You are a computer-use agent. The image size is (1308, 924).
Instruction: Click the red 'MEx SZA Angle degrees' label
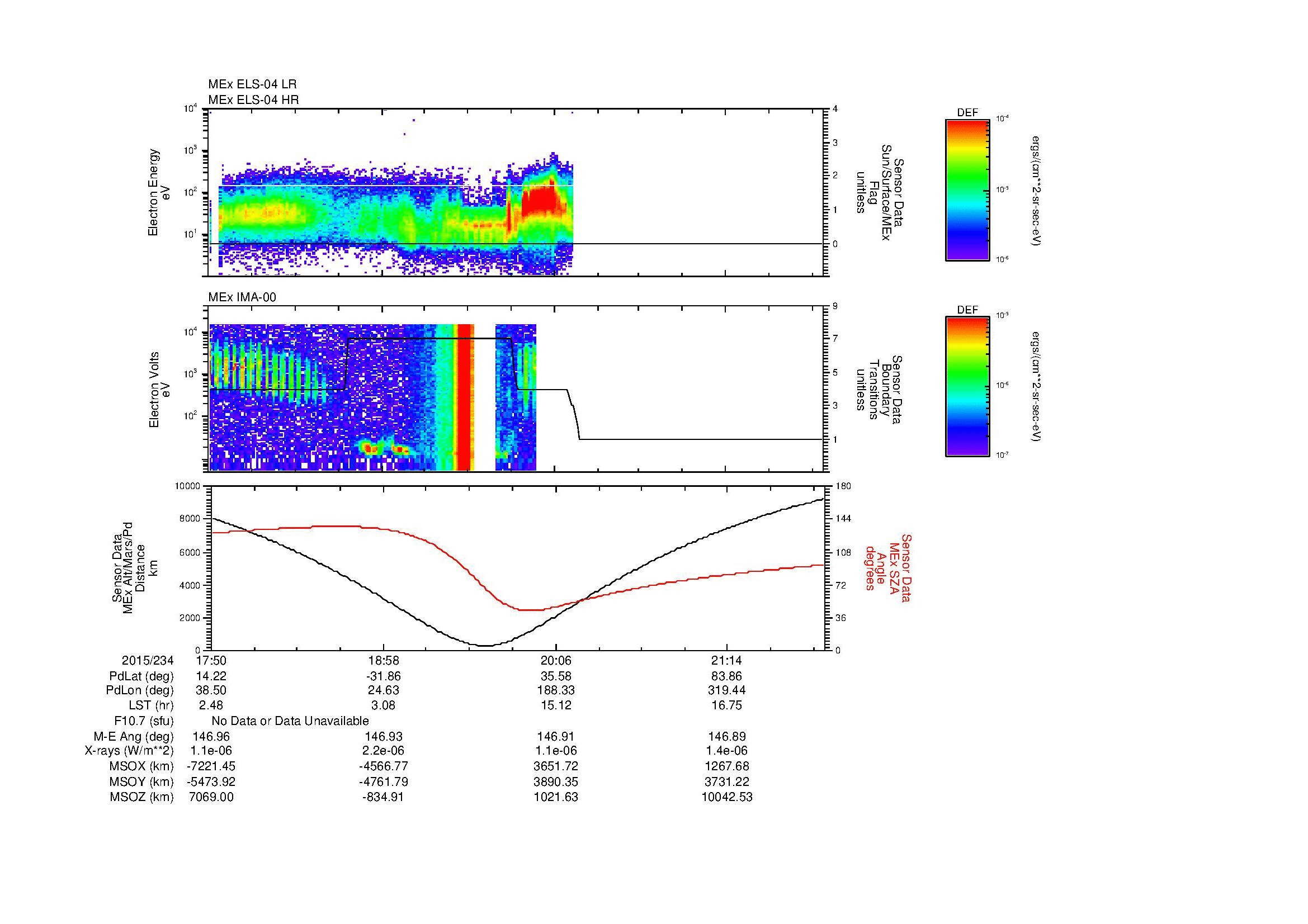[888, 567]
